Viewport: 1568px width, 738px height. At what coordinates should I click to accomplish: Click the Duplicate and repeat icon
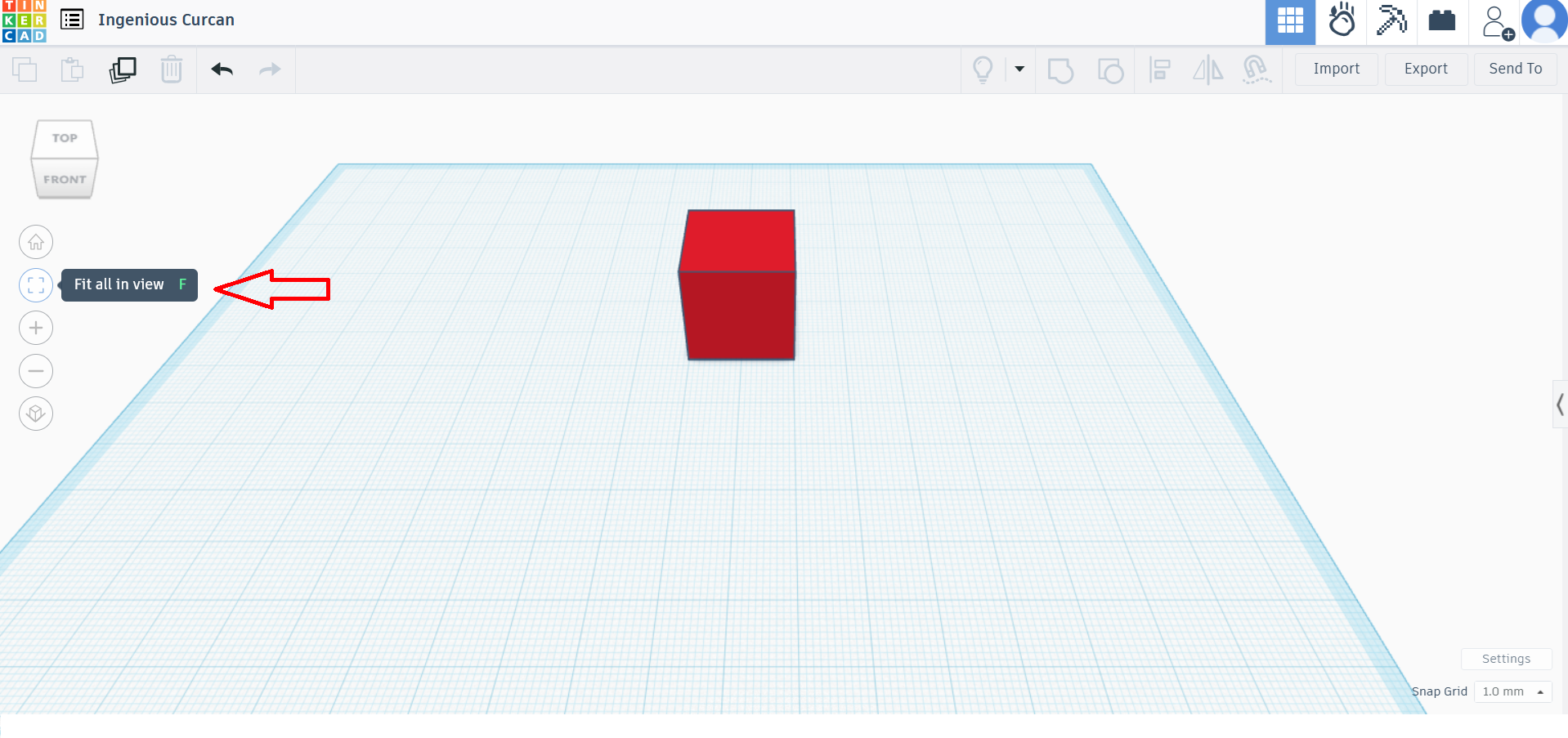tap(123, 69)
